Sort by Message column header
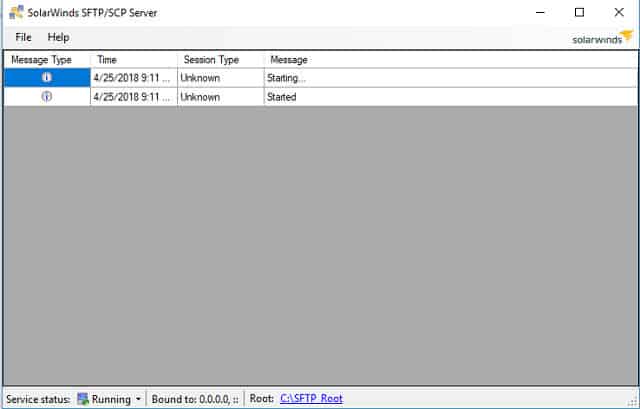Viewport: 640px width, 409px height. tap(451, 60)
